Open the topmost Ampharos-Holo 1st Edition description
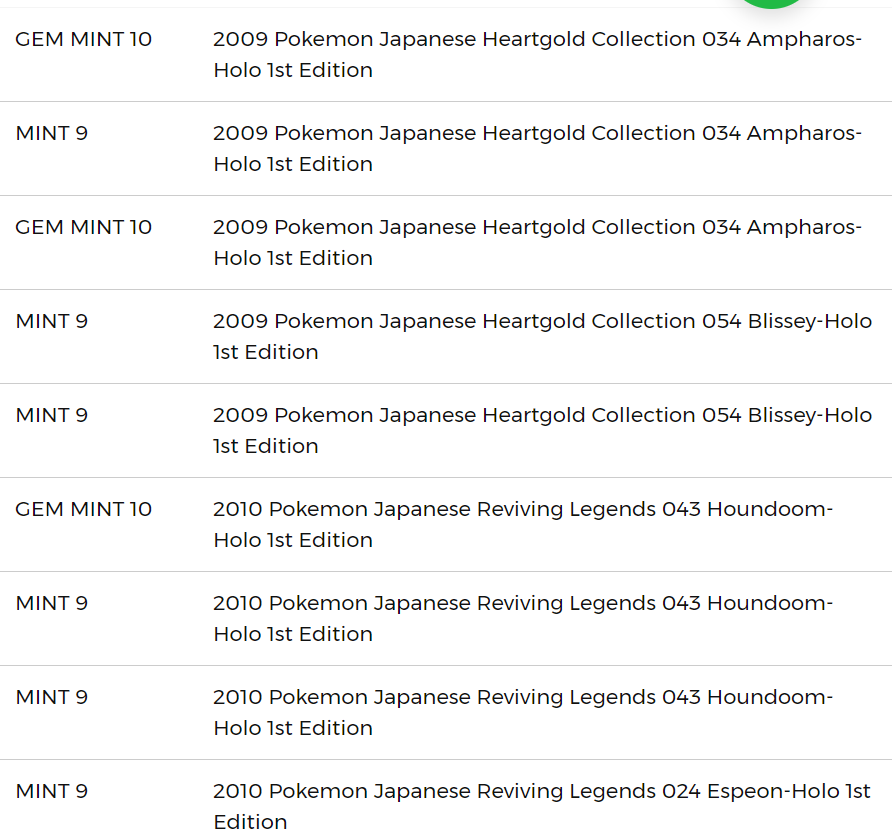Viewport: 892px width, 833px height. [538, 55]
